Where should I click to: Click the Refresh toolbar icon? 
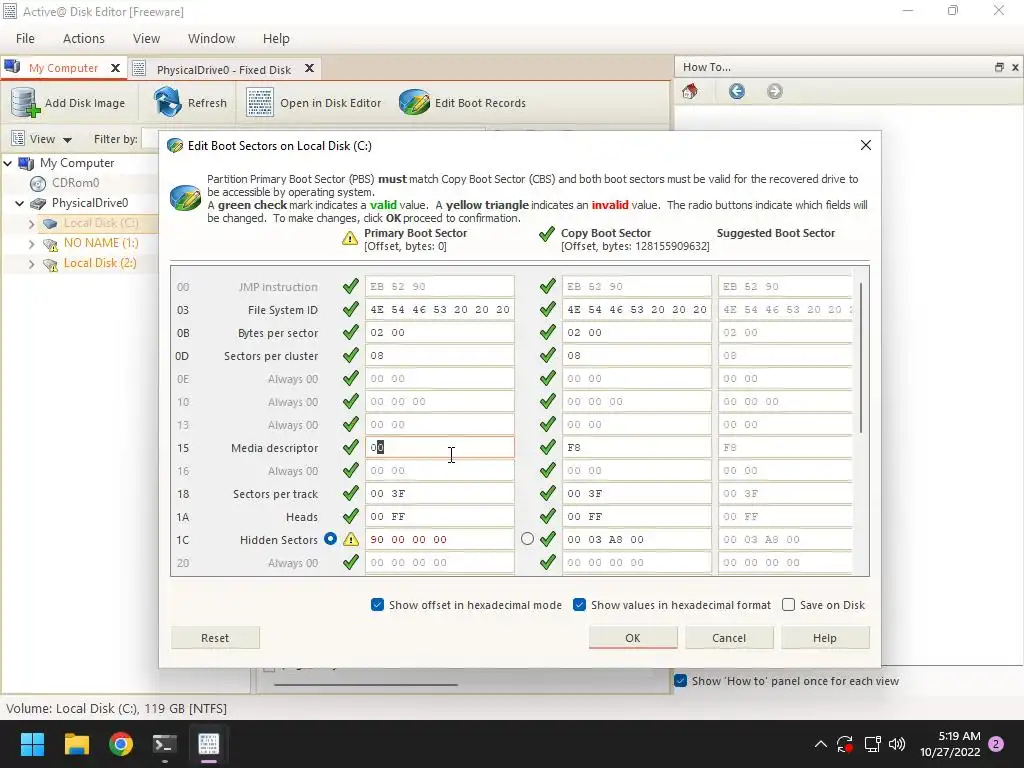[167, 102]
